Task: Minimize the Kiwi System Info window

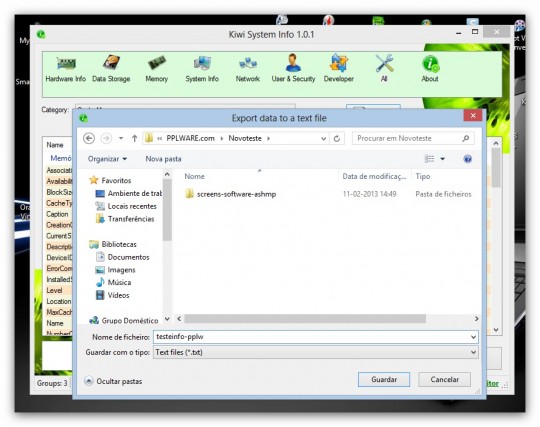Action: coord(458,33)
